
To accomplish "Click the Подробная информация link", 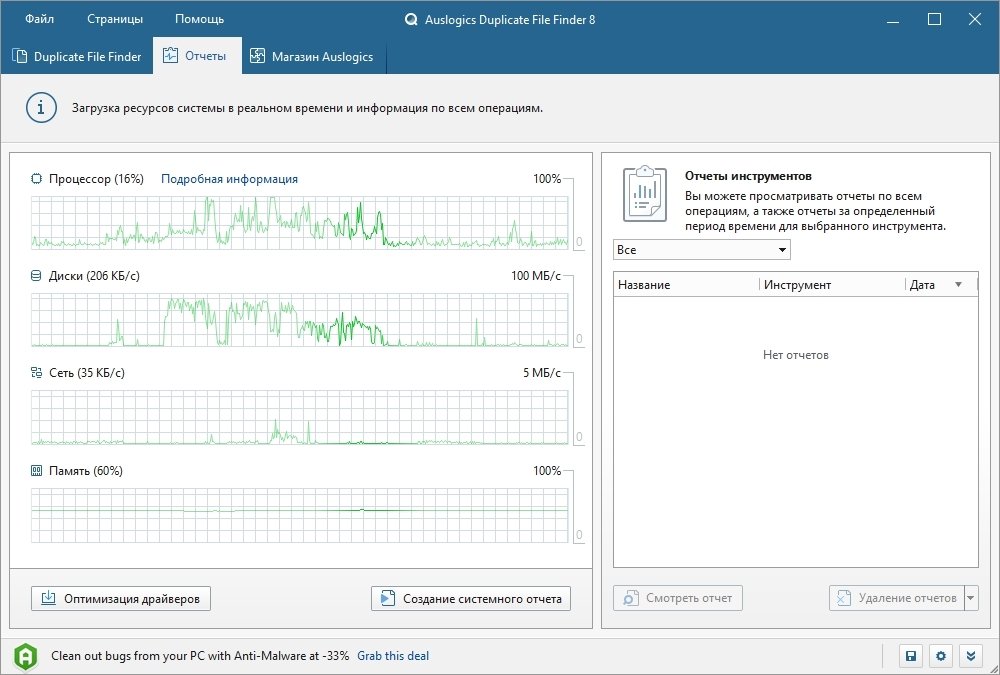I will [x=229, y=179].
